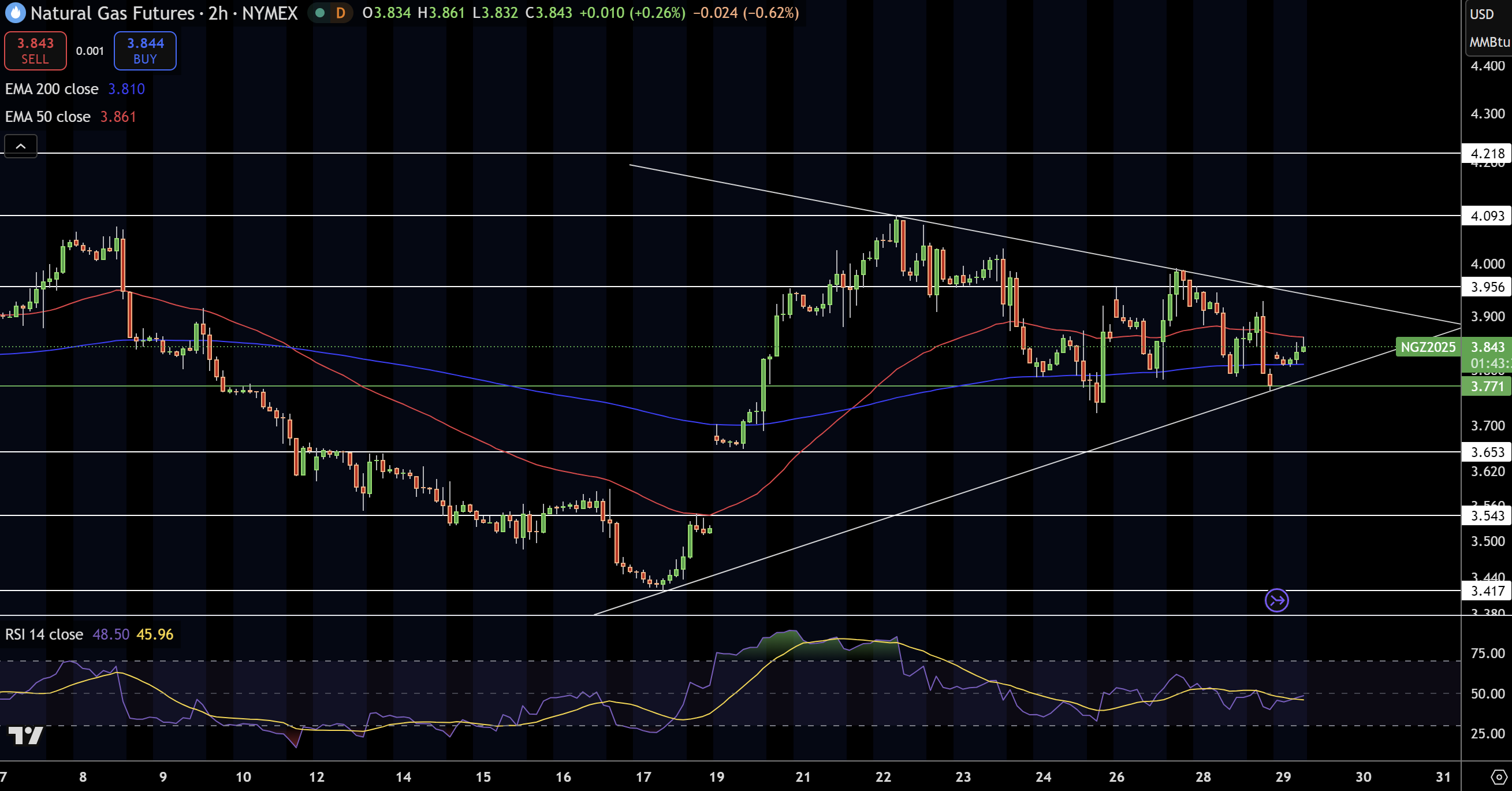
Task: Click the 4.093 resistance level price label
Action: (x=1487, y=216)
